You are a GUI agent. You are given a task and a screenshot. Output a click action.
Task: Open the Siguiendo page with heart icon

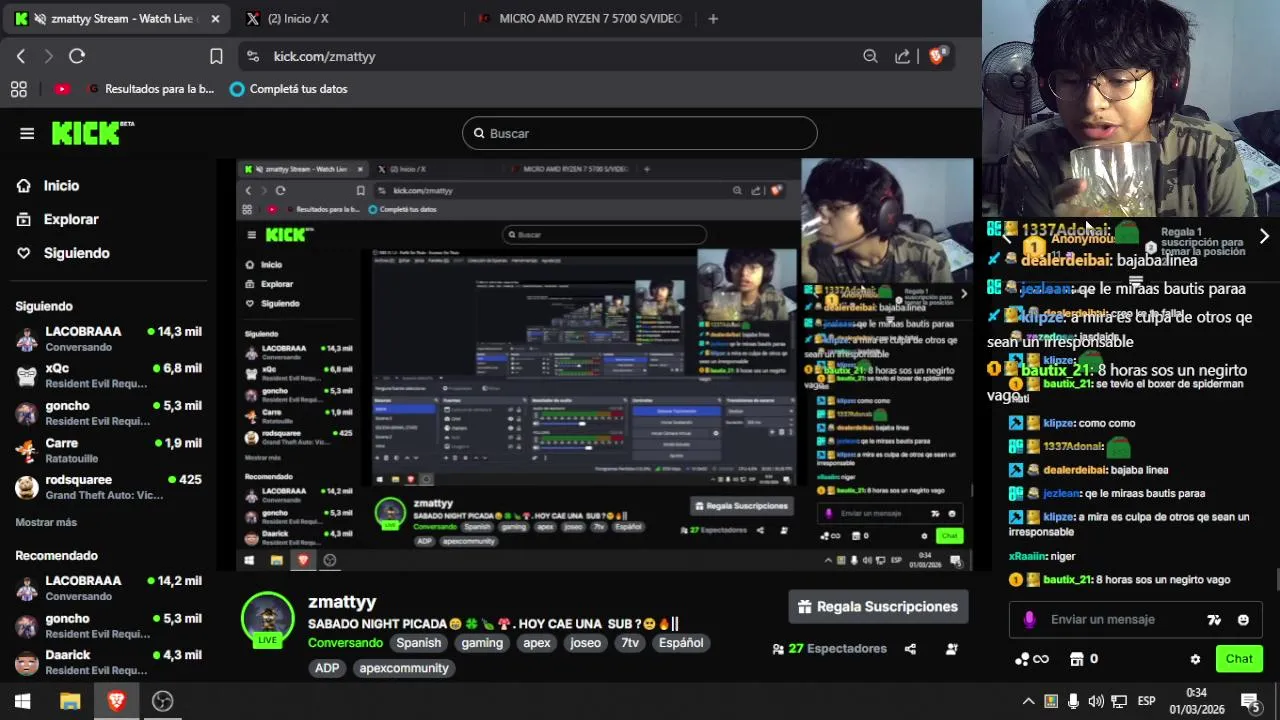tap(76, 253)
